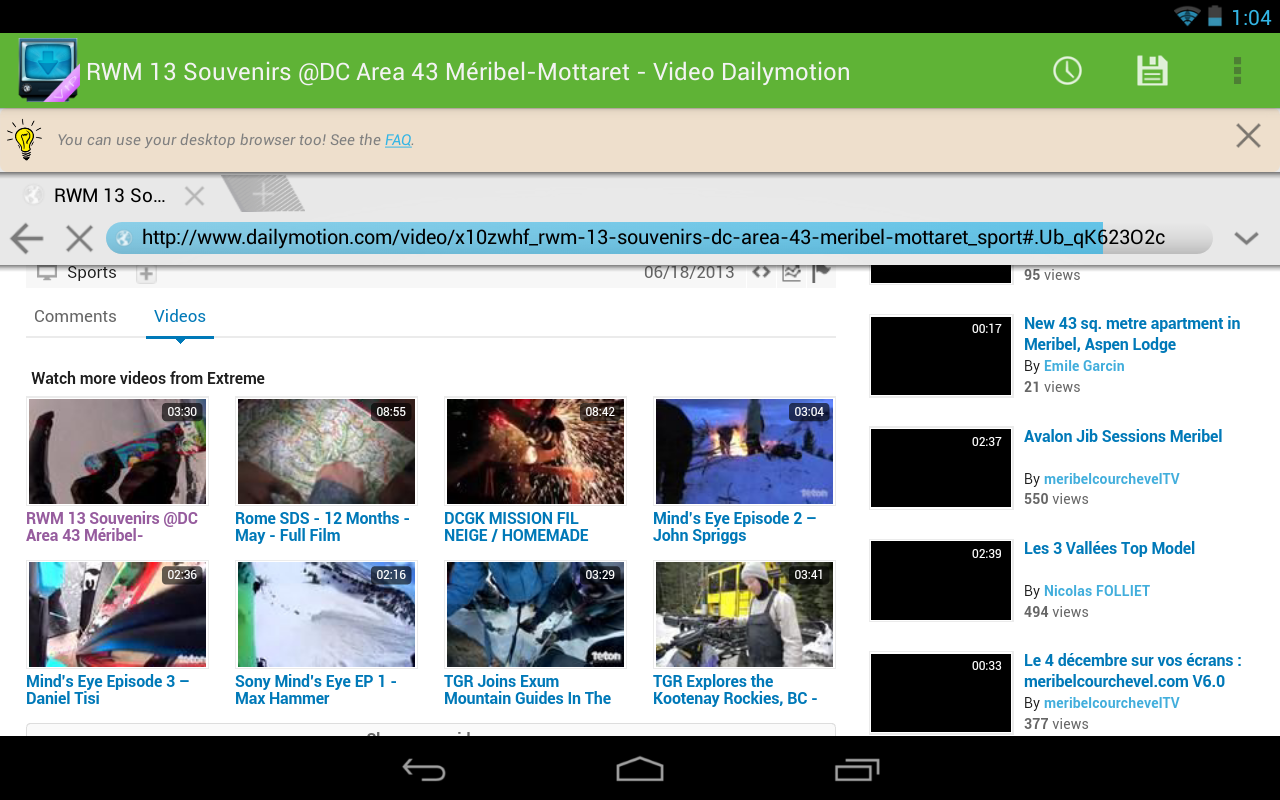1280x800 pixels.
Task: Click TGR Explores the Kootenay Rockies link
Action: click(735, 690)
